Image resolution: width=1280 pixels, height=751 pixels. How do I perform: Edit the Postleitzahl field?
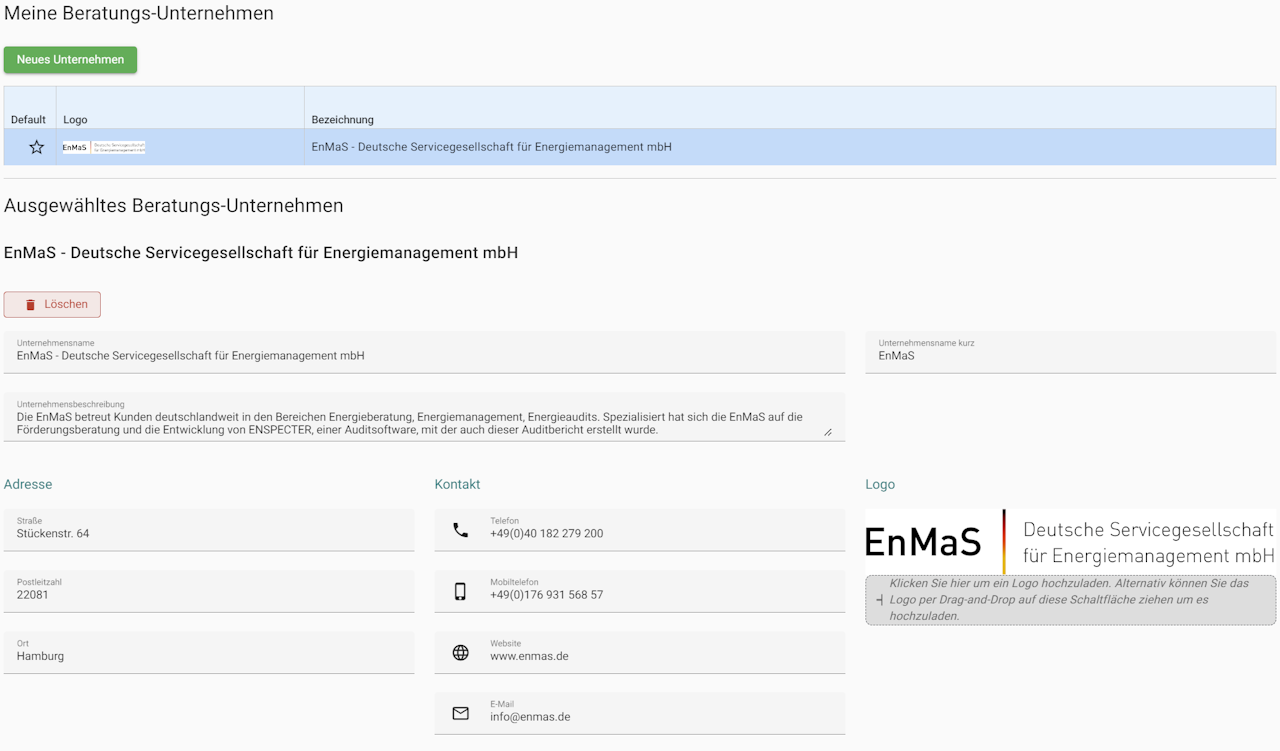(x=209, y=591)
